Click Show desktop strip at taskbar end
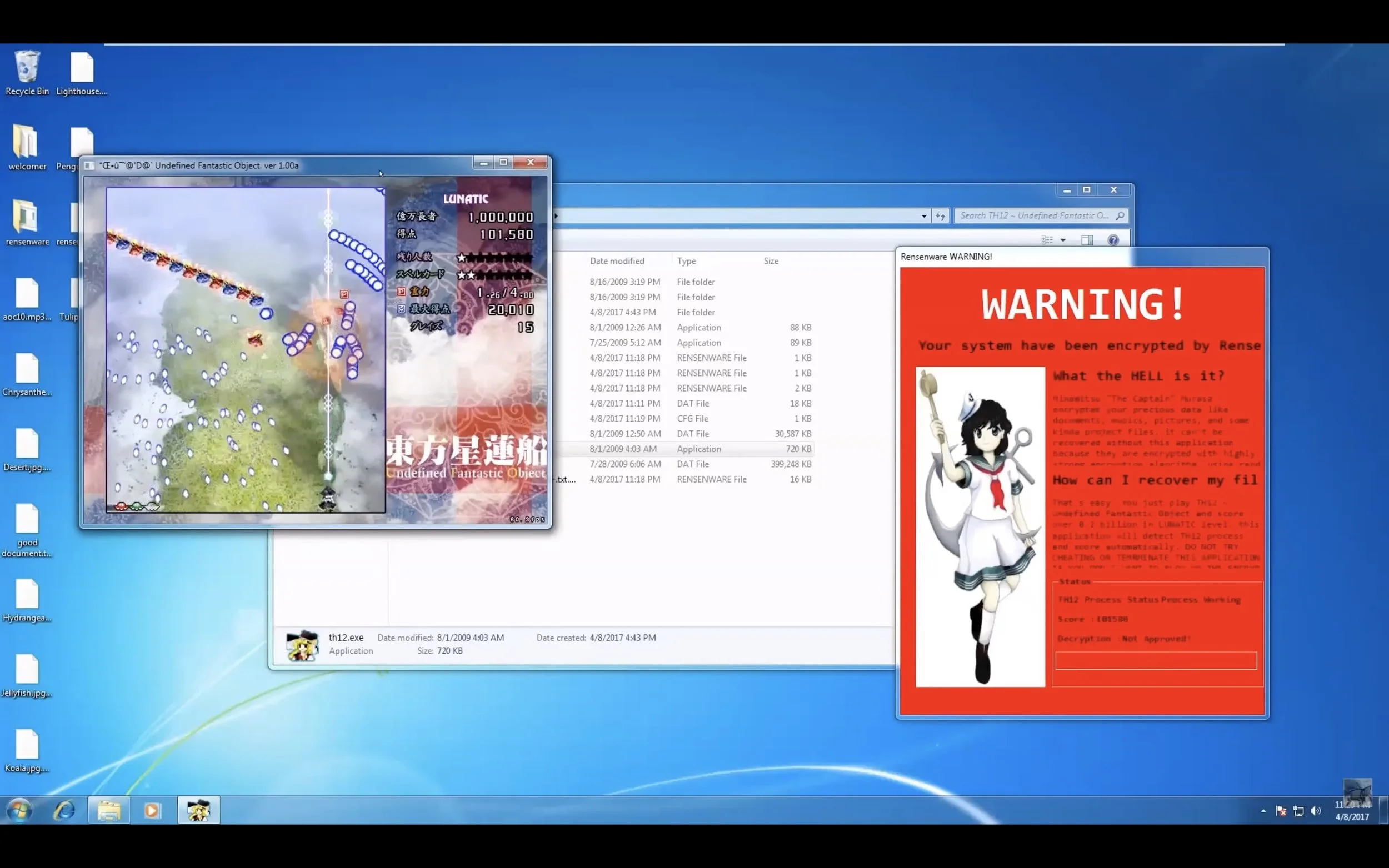1389x868 pixels. pyautogui.click(x=1384, y=810)
